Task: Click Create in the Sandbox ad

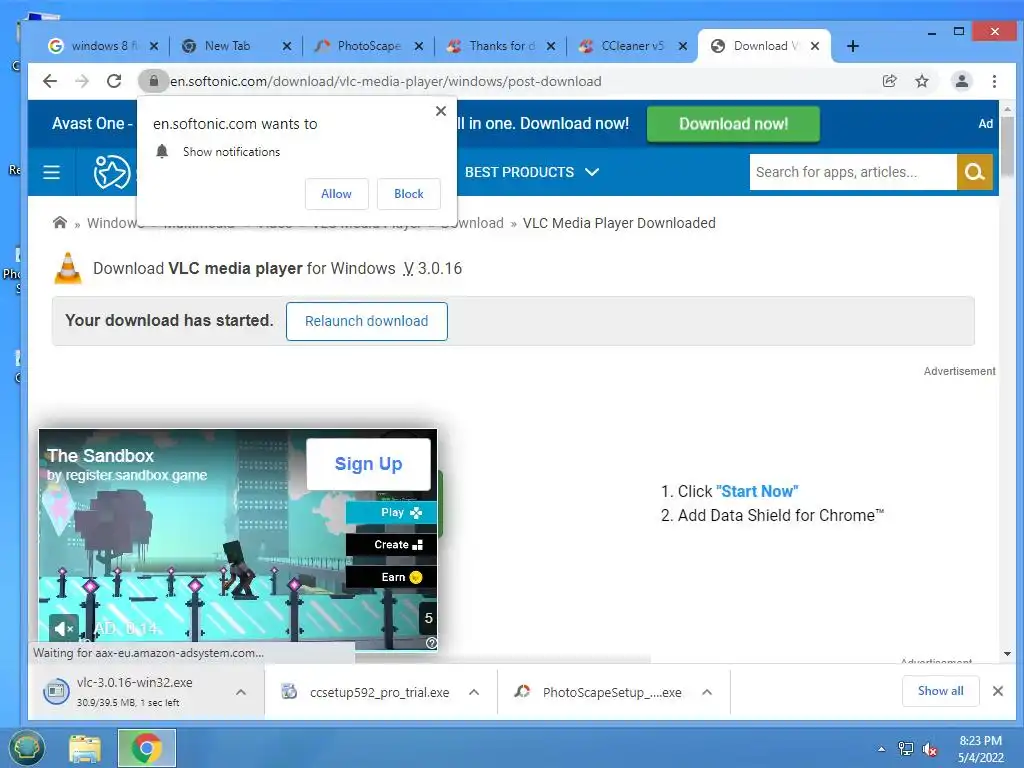Action: tap(392, 545)
